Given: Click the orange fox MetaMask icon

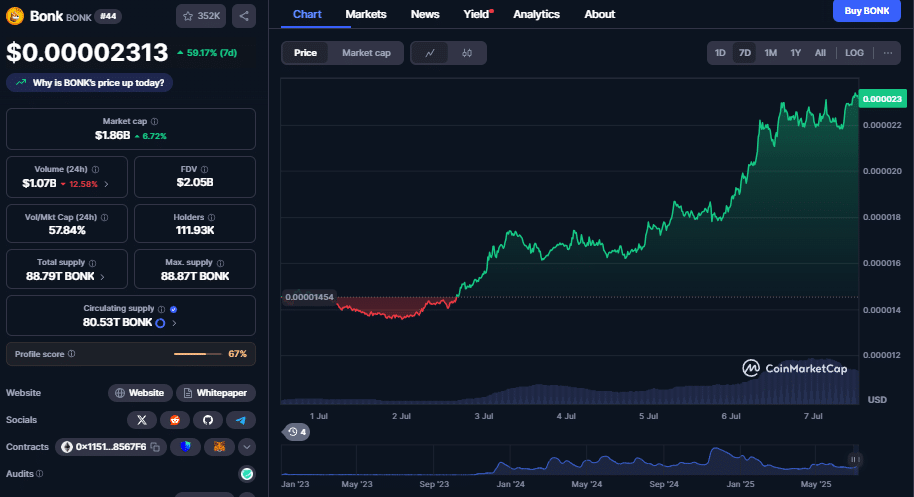Looking at the screenshot, I should coord(219,447).
